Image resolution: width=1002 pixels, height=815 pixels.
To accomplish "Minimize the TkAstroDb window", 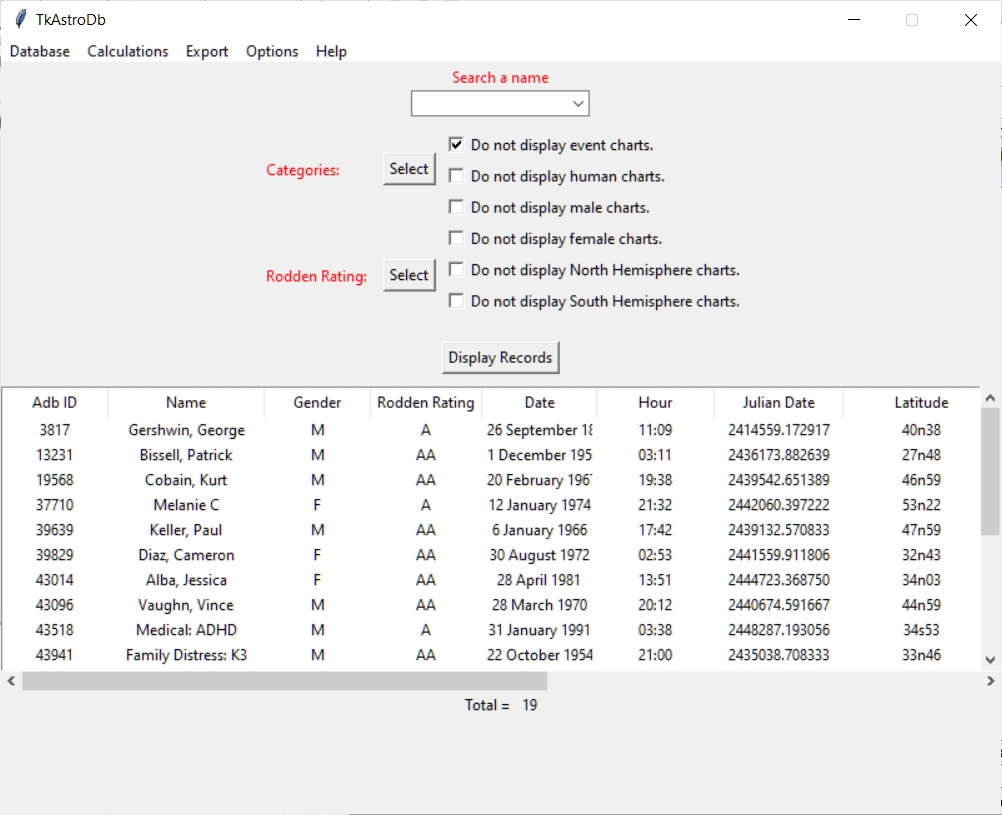I will [854, 20].
